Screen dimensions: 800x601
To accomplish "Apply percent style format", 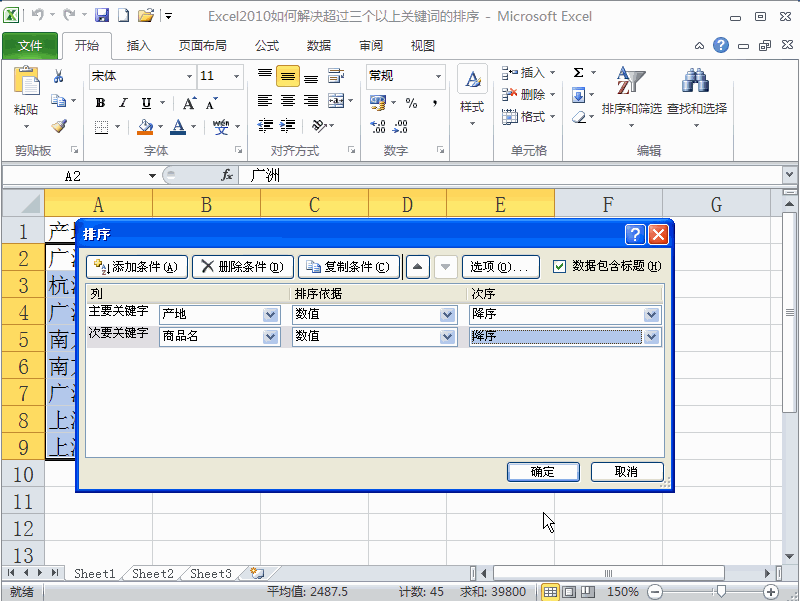I will (x=411, y=103).
